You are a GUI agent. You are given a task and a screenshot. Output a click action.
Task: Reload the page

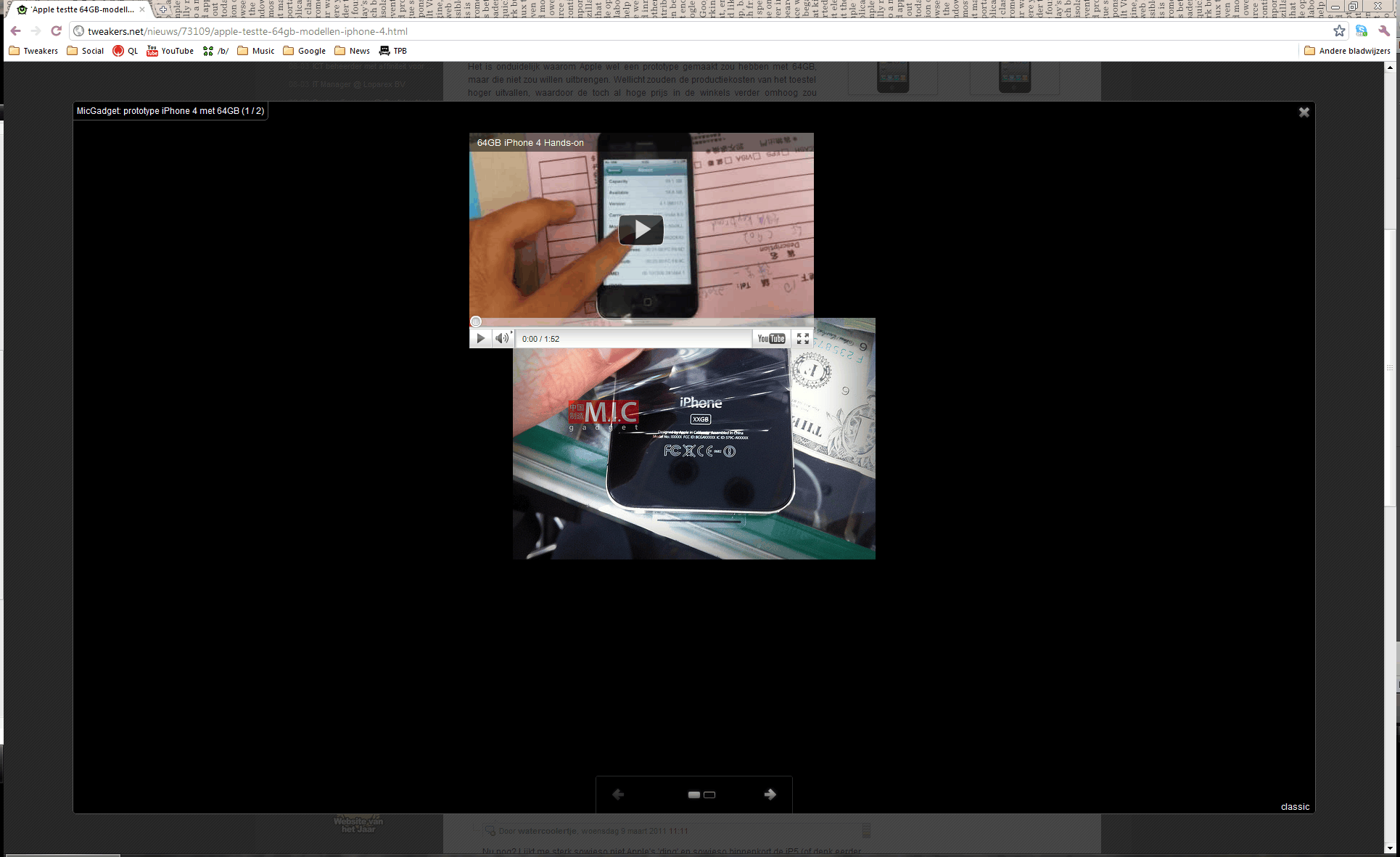[56, 31]
